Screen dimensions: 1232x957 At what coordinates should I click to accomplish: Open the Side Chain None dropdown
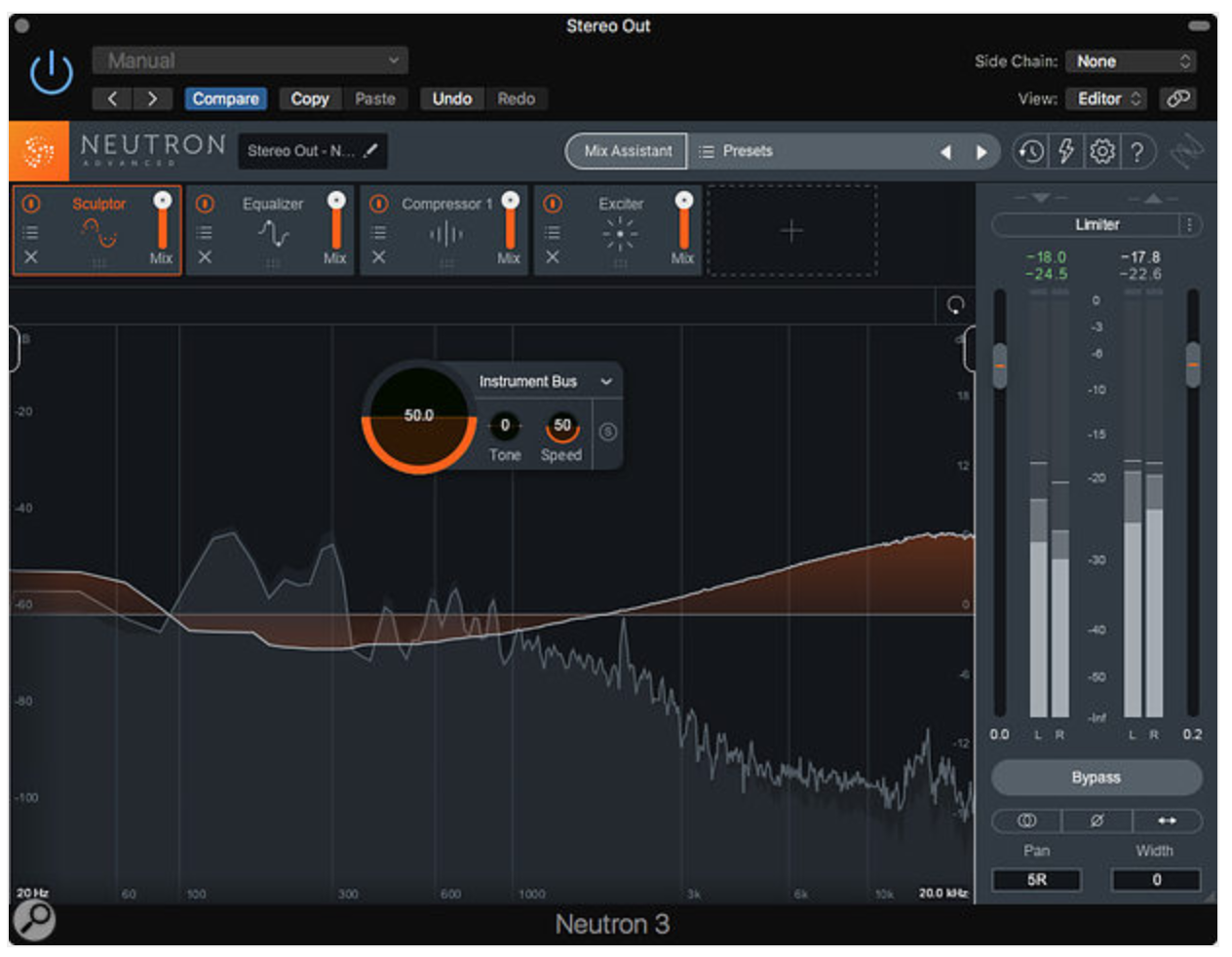tap(1131, 61)
